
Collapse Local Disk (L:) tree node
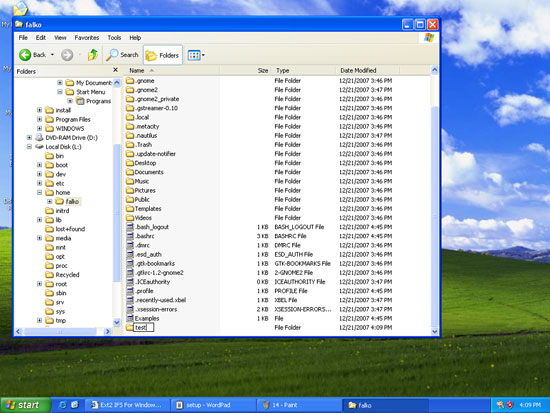click(x=29, y=147)
